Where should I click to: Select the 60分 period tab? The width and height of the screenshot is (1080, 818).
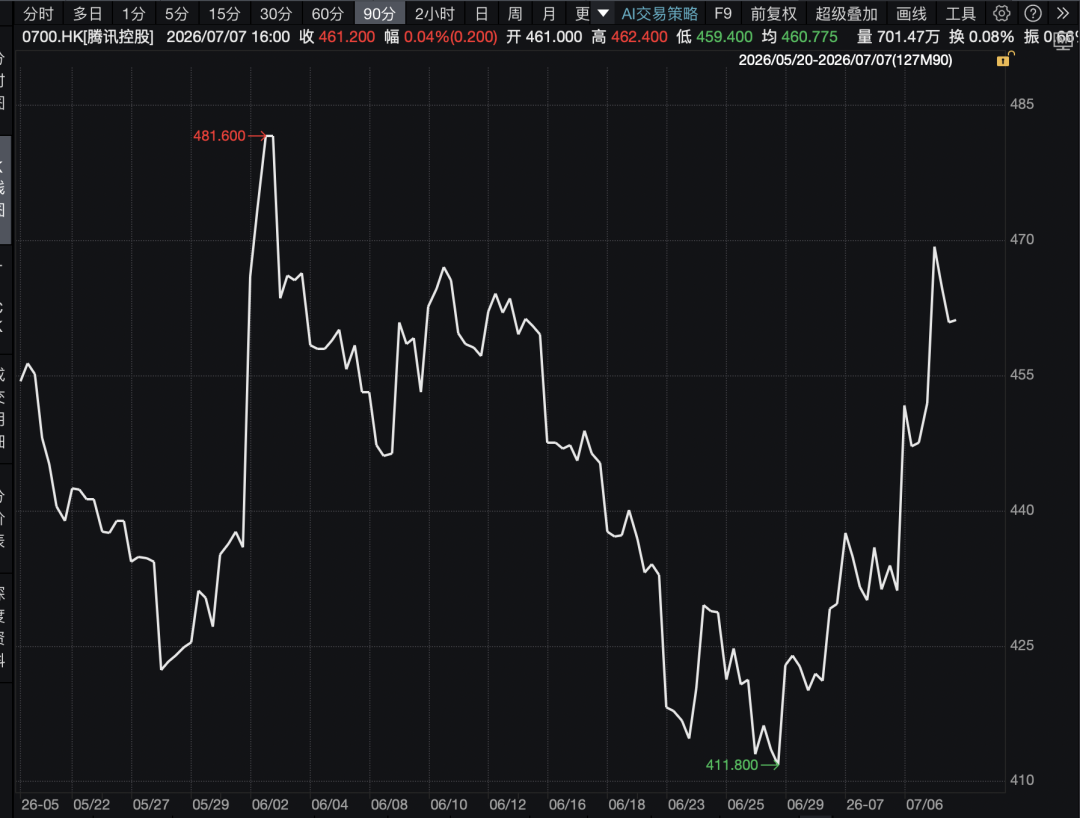pyautogui.click(x=328, y=13)
